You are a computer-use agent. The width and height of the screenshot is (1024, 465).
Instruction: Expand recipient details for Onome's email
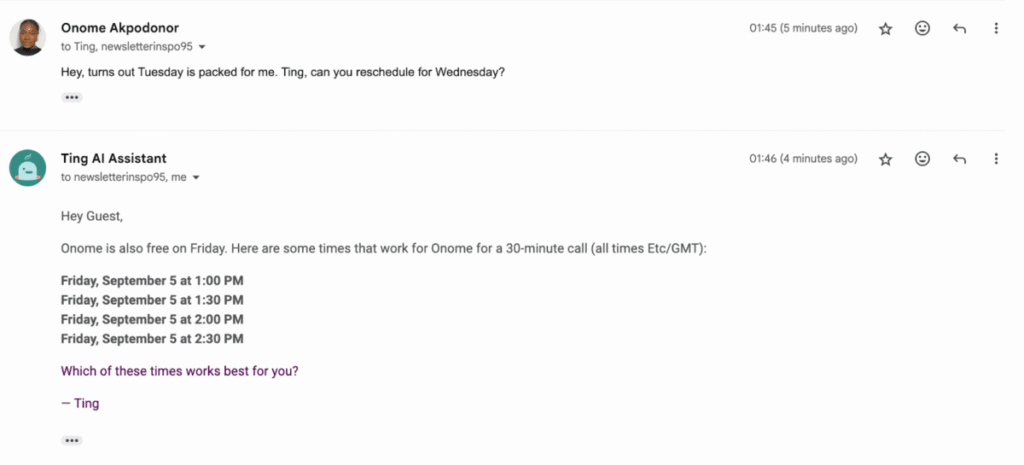tap(202, 47)
